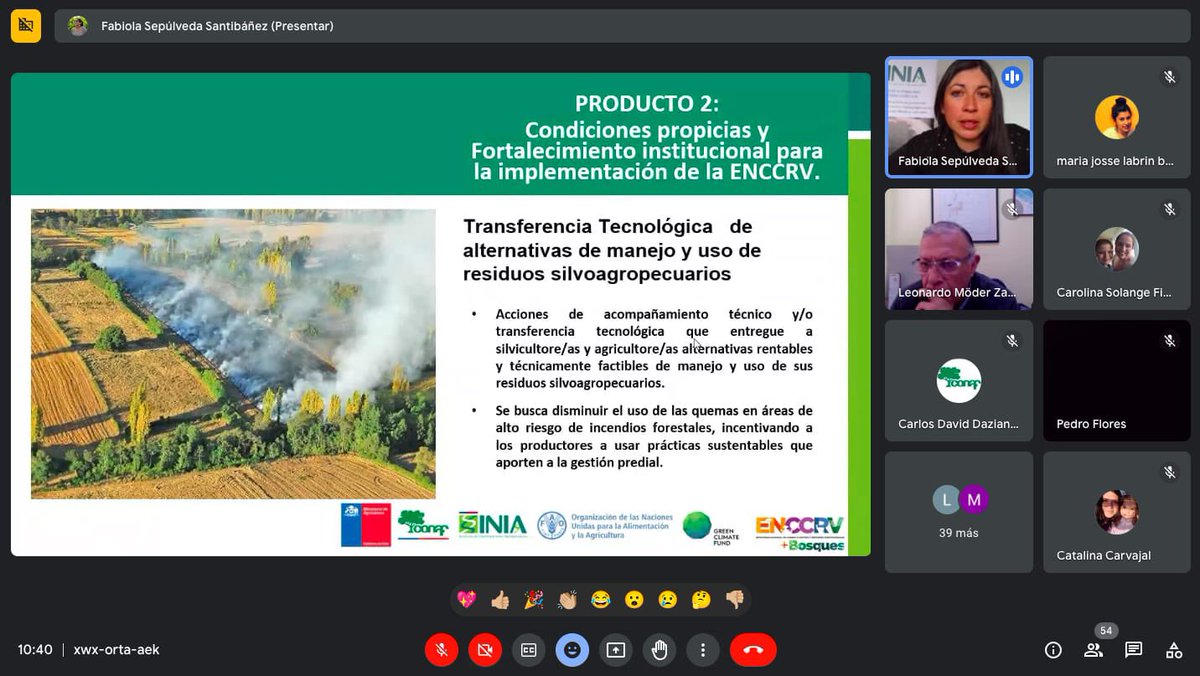1200x676 pixels.
Task: Open the more options menu
Action: [703, 650]
